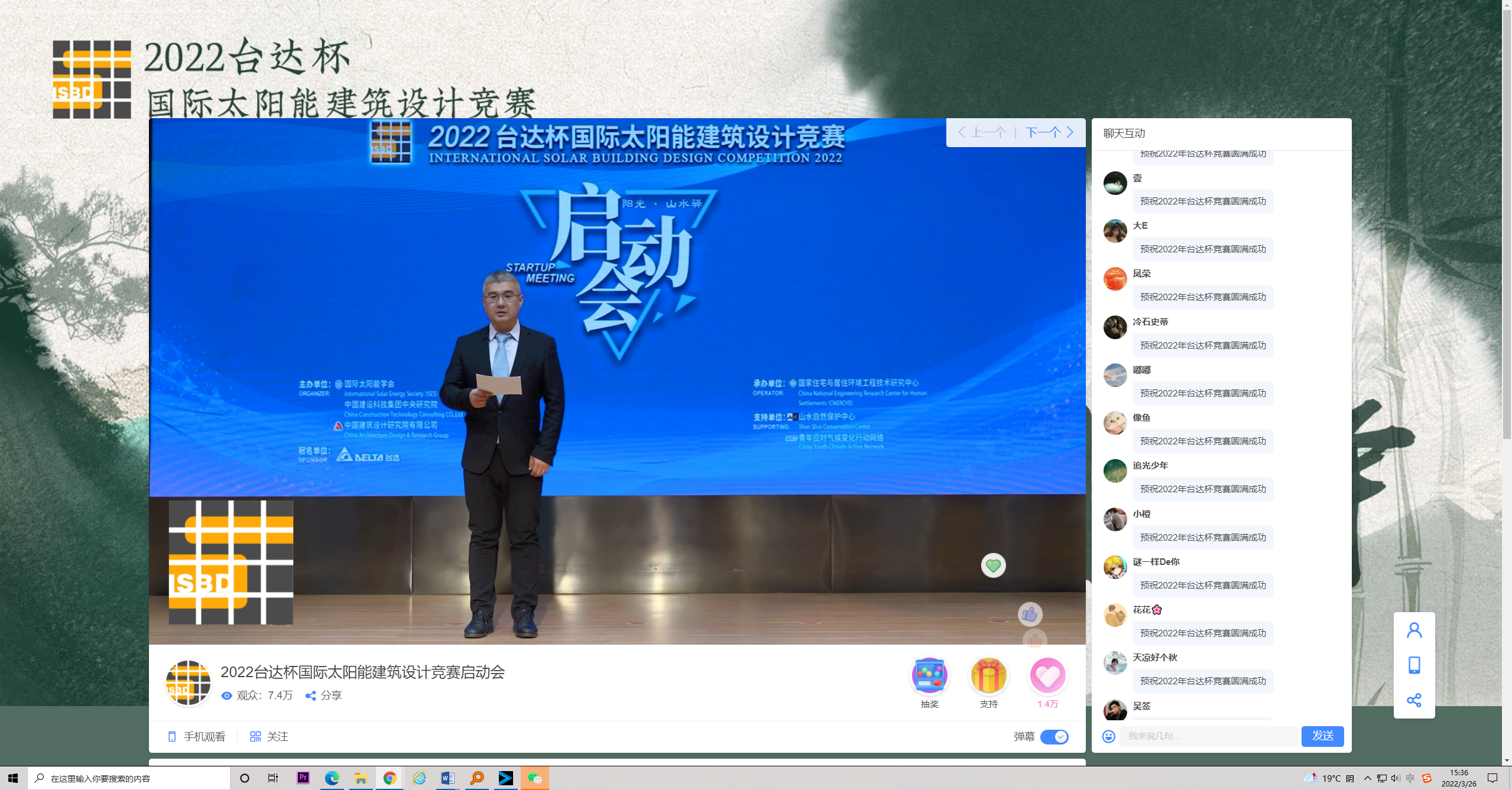Click the Cortana circle icon
This screenshot has width=1512, height=790.
244,778
